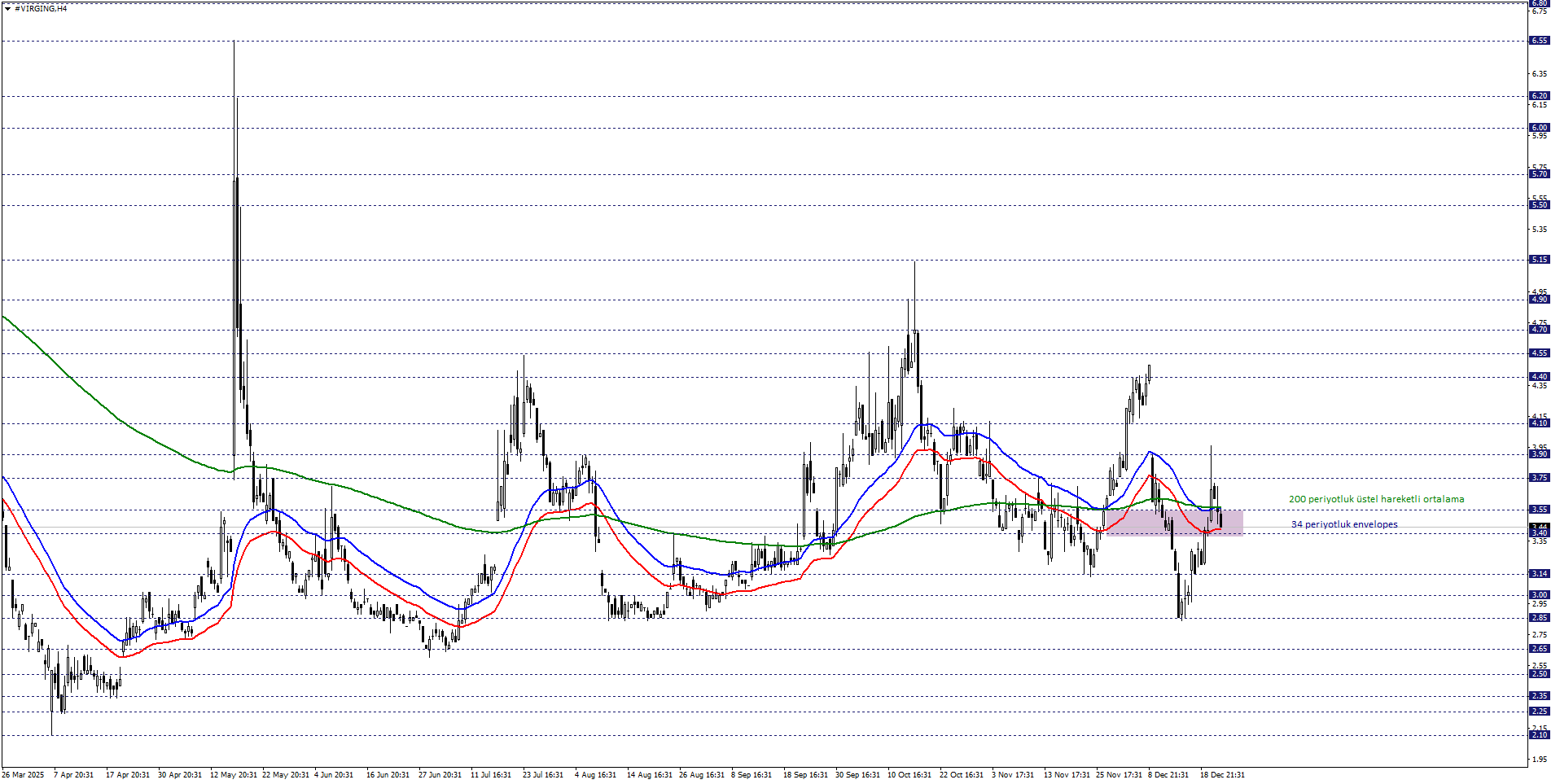Viewport: 1560px width, 784px height.
Task: Click the 4.10 price level tag
Action: (1539, 423)
